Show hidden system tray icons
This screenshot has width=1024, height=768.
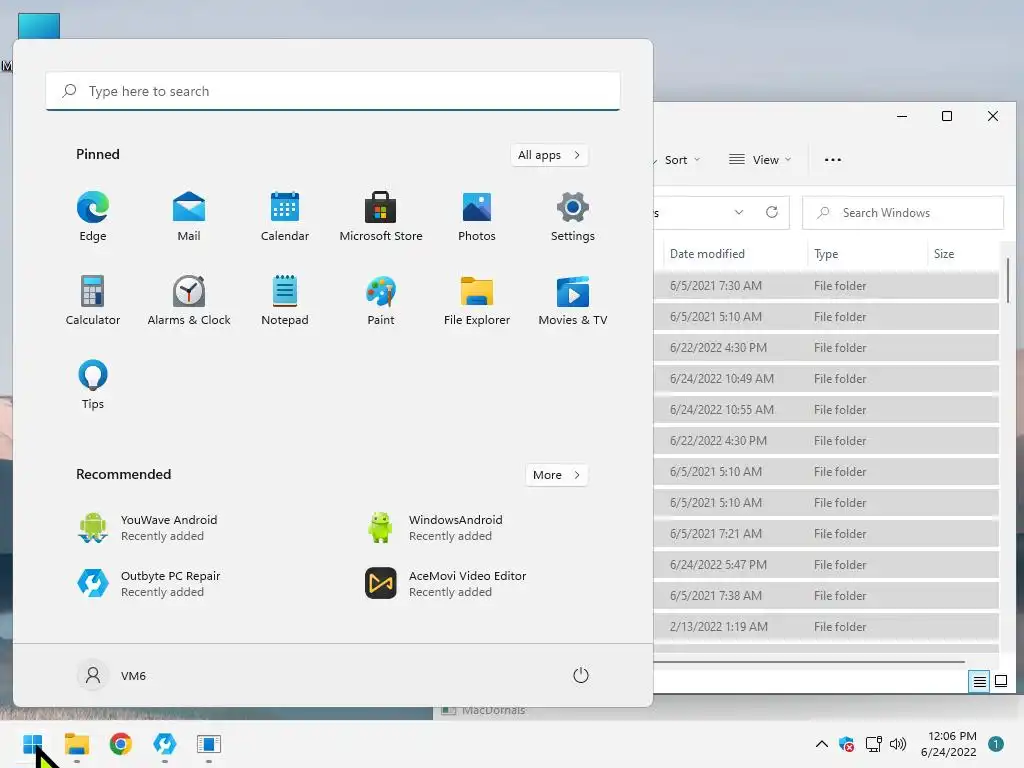[x=822, y=744]
